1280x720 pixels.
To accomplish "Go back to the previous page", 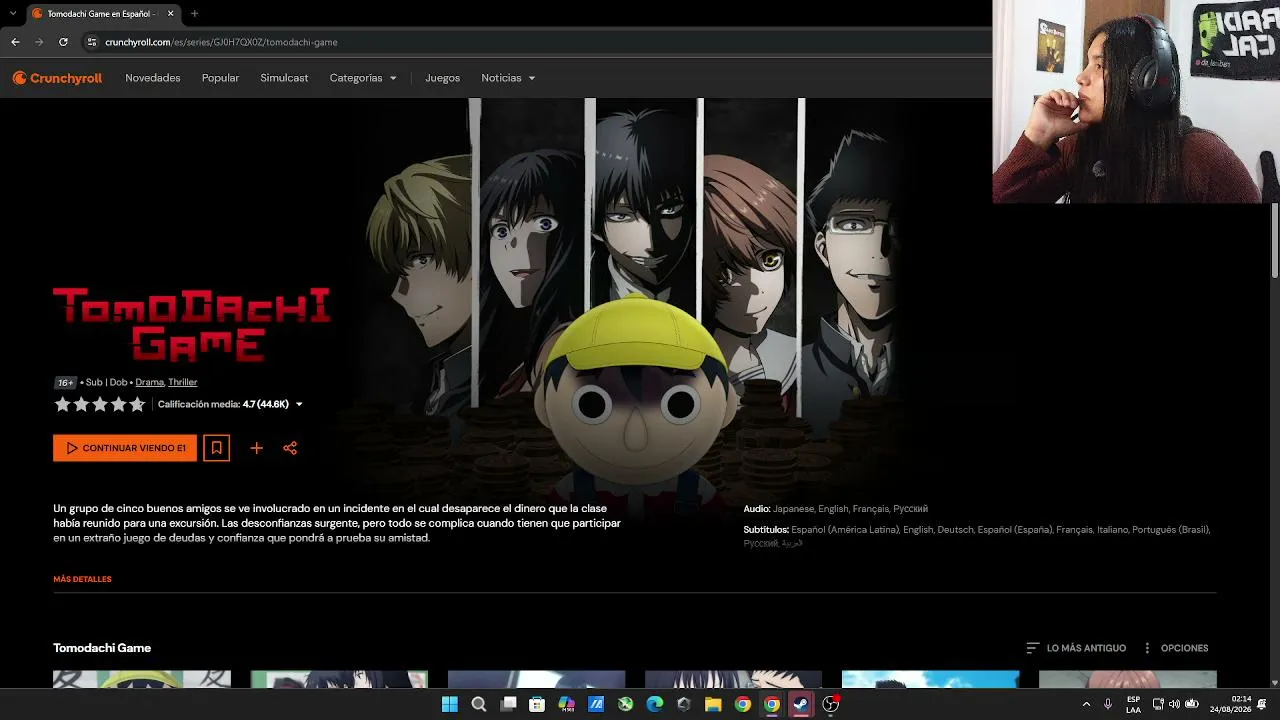I will coord(15,42).
